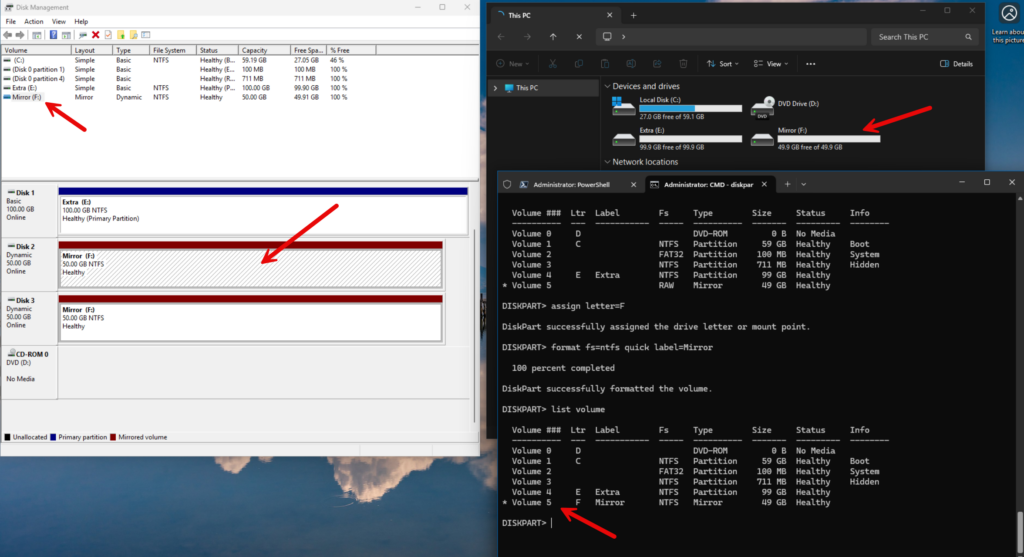The height and width of the screenshot is (557, 1024).
Task: Click the Capacity column header
Action: 264,50
